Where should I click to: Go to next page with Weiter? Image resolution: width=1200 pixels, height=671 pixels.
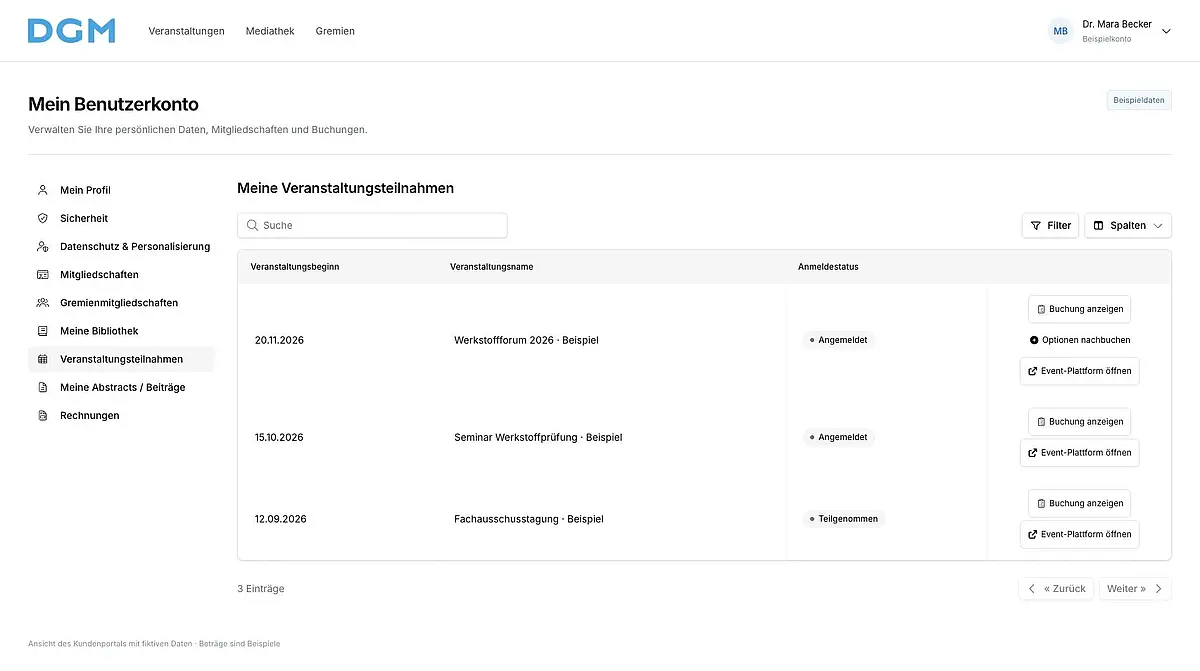(1135, 589)
